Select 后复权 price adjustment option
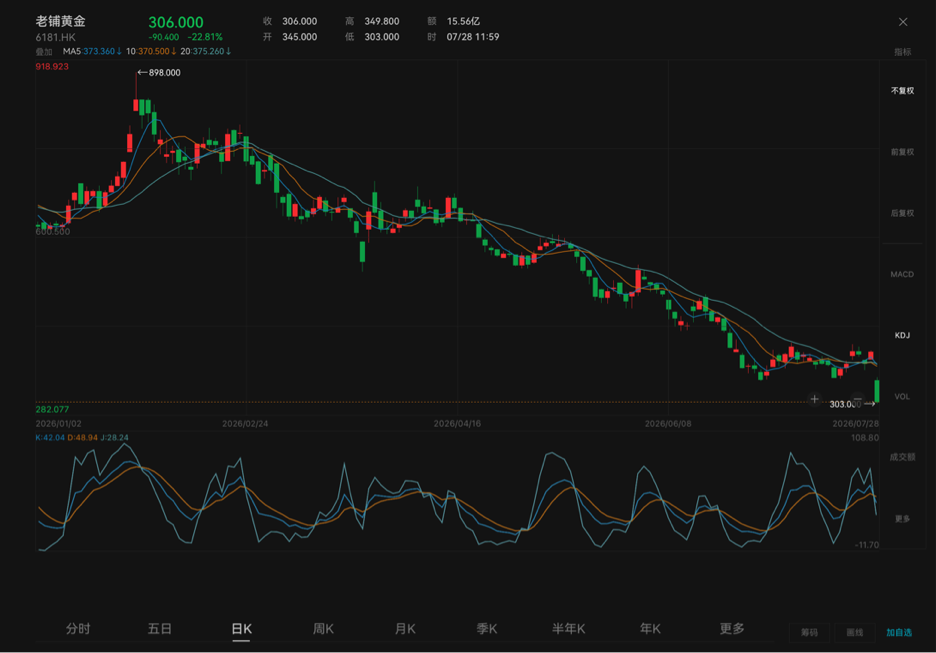The image size is (936, 653). (902, 213)
